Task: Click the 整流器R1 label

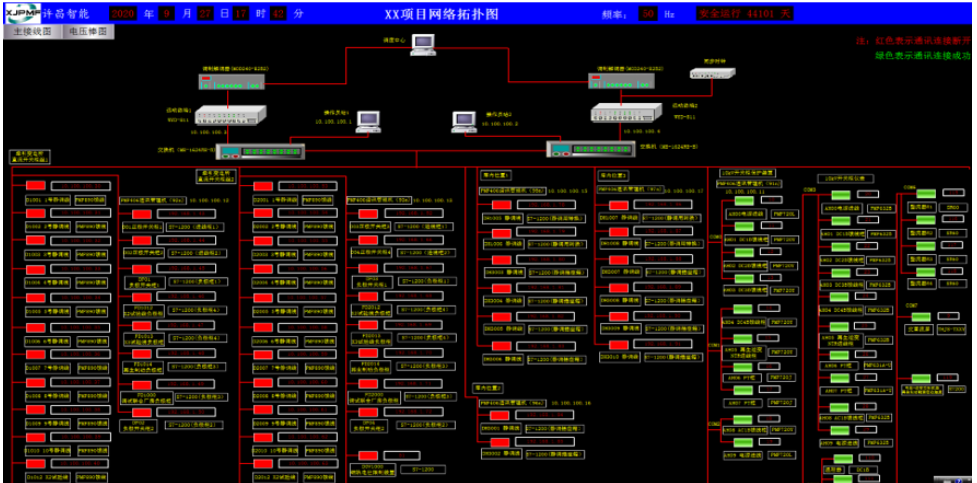Action: click(x=920, y=206)
